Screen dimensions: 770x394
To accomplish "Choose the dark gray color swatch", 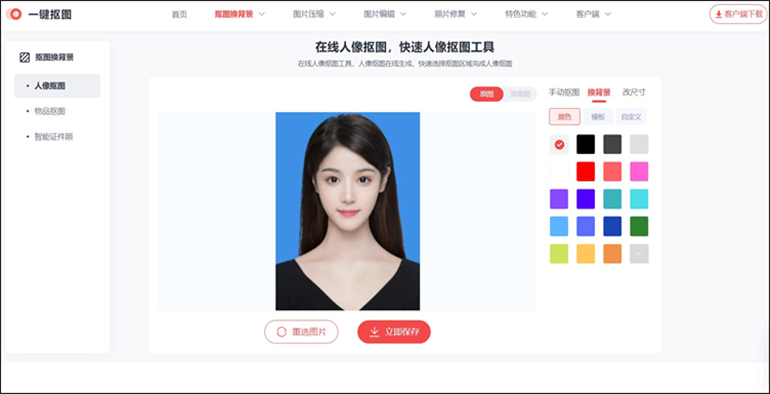I will pos(612,144).
